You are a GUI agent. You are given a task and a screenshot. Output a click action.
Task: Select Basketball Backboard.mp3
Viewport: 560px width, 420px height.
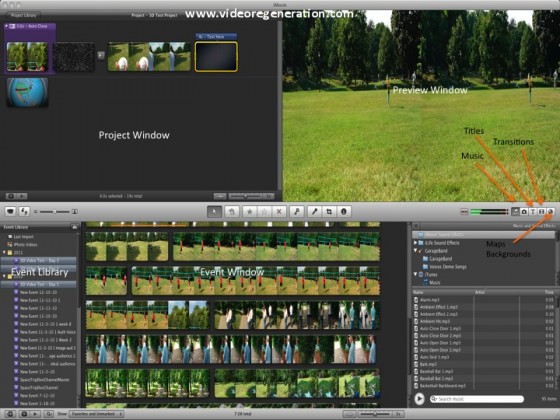(483, 386)
